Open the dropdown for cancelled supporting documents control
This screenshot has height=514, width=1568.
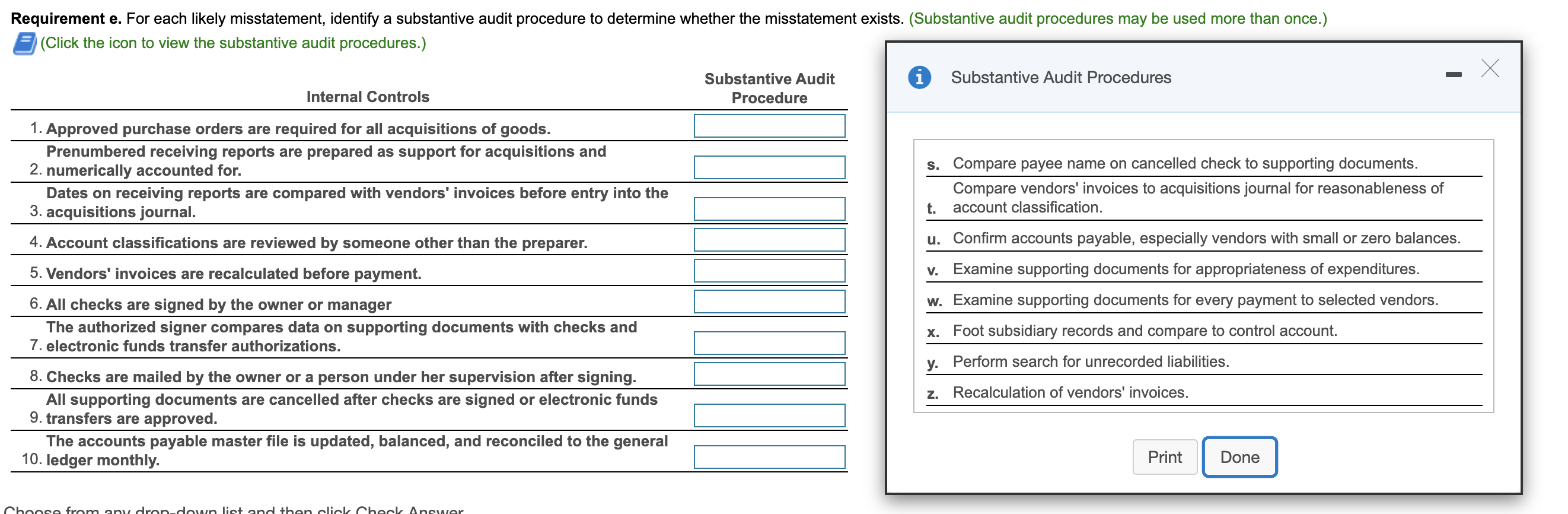[x=769, y=415]
